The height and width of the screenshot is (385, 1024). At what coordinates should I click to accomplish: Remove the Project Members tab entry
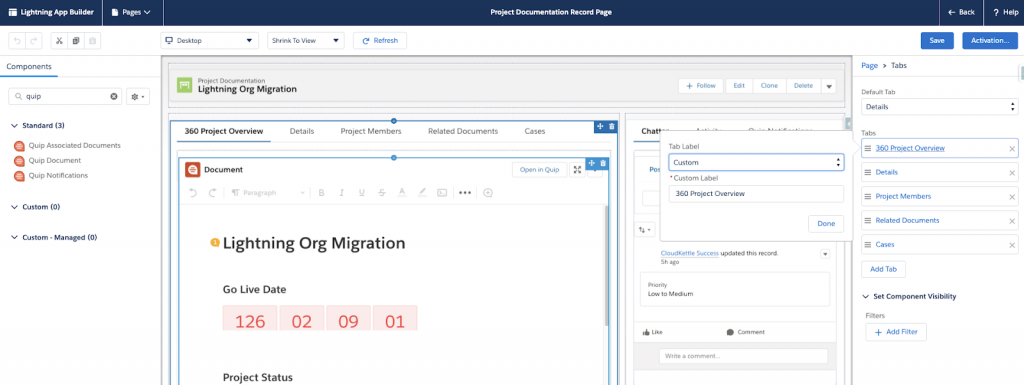(x=1012, y=196)
